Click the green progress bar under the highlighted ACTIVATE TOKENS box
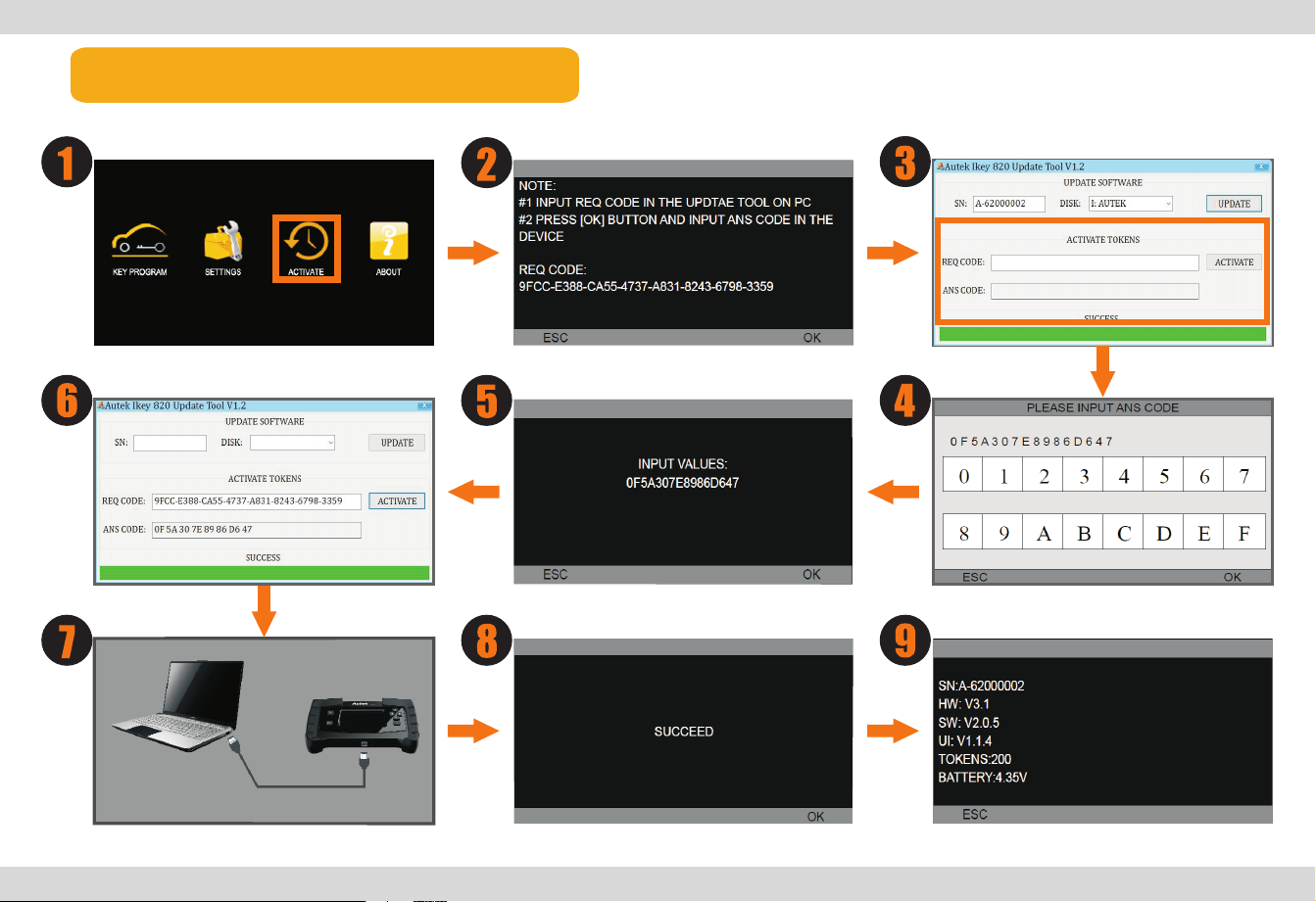 [1102, 334]
